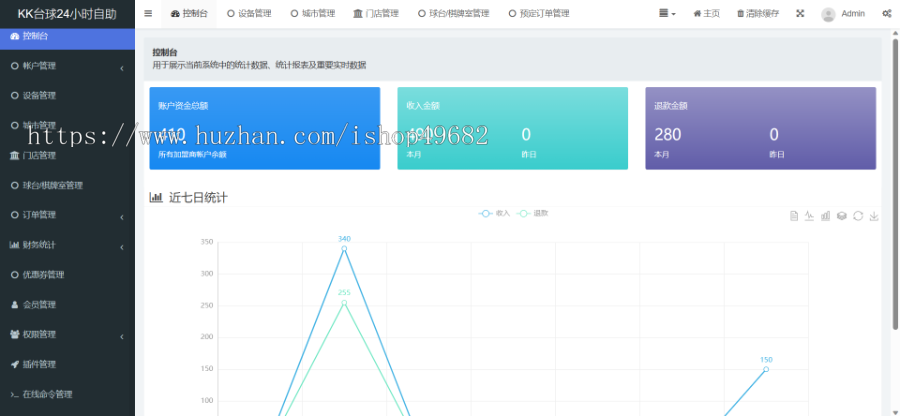This screenshot has height=416, width=900.
Task: Switch to the 球台/棋牌室管理 top tab
Action: 453,14
